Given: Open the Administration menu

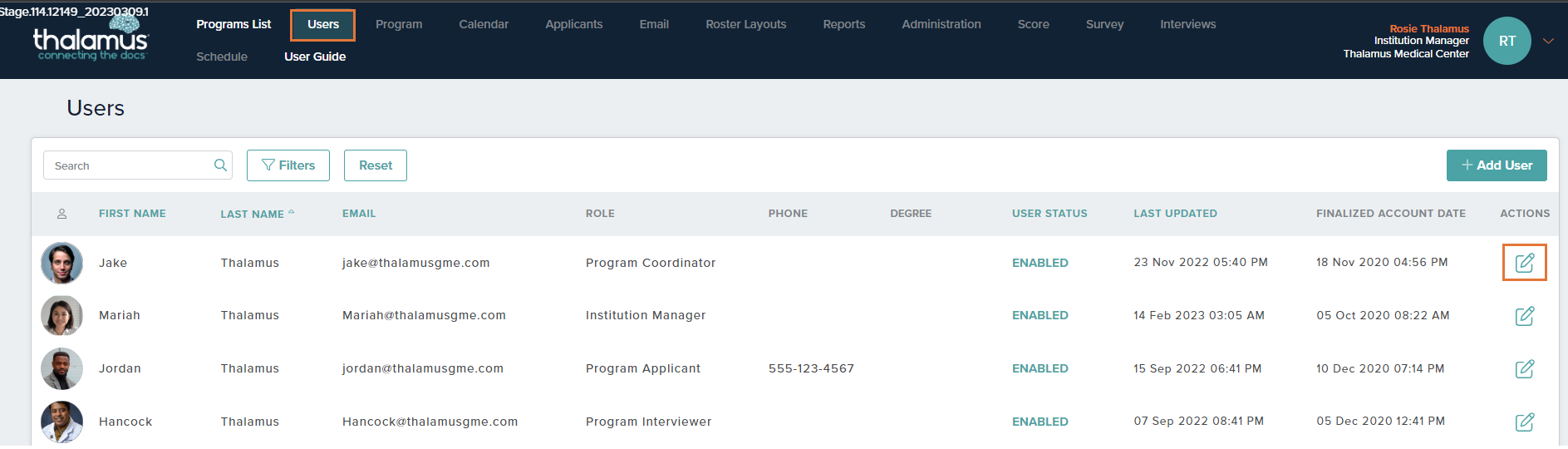Looking at the screenshot, I should (x=941, y=24).
